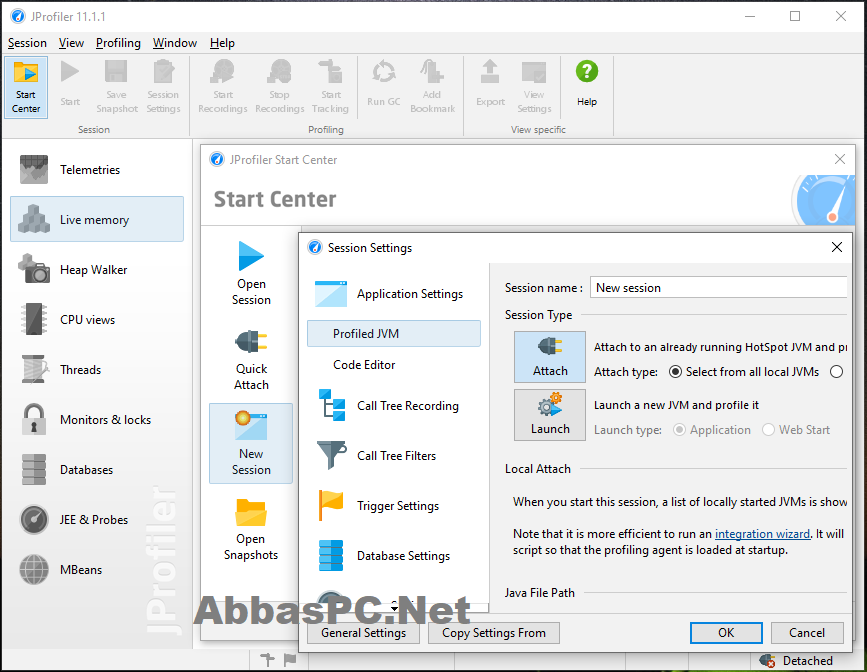Viewport: 867px width, 672px height.
Task: Select Profiled JVM settings item
Action: pyautogui.click(x=394, y=334)
